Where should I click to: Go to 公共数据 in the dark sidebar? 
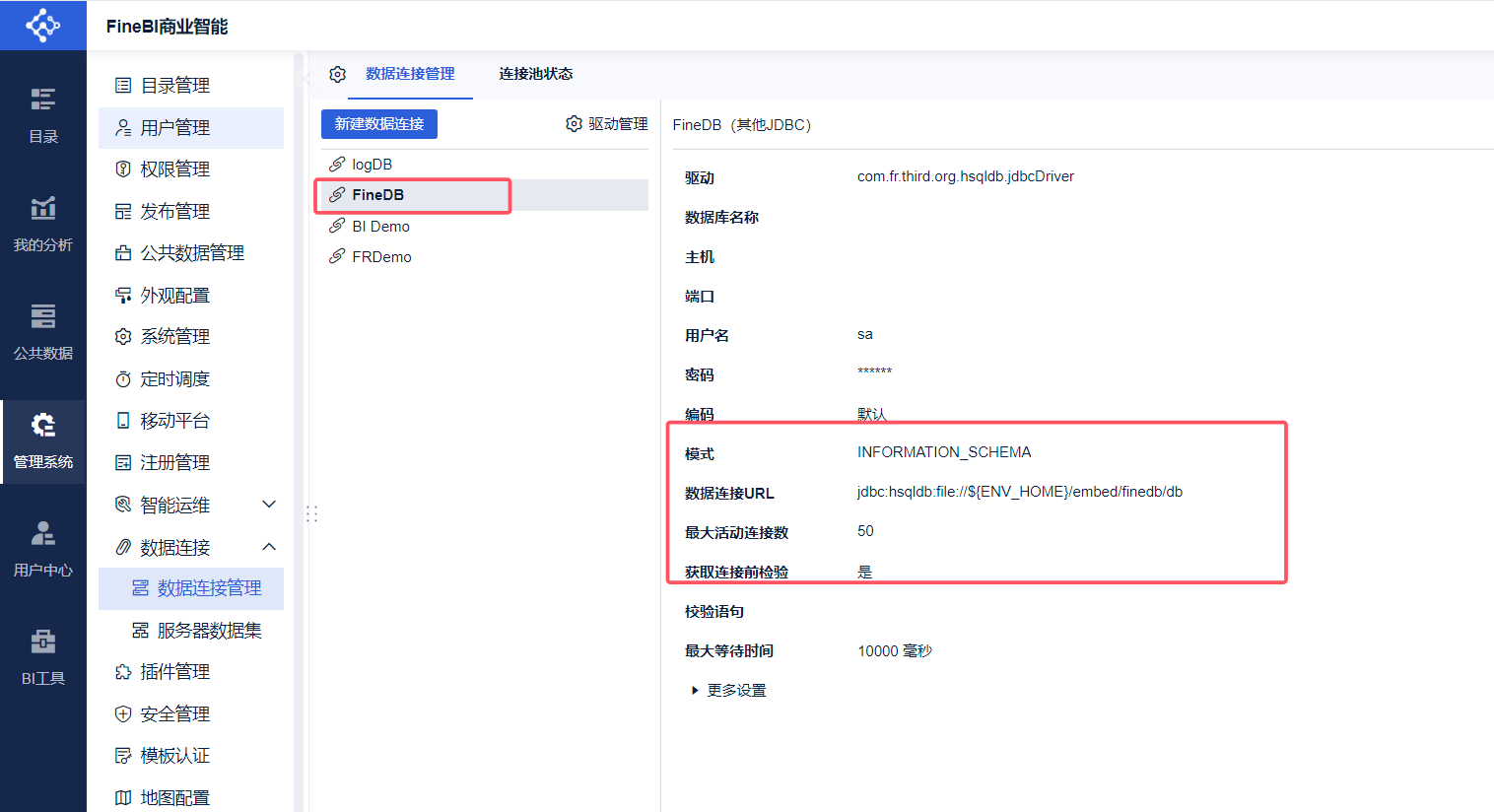[43, 332]
